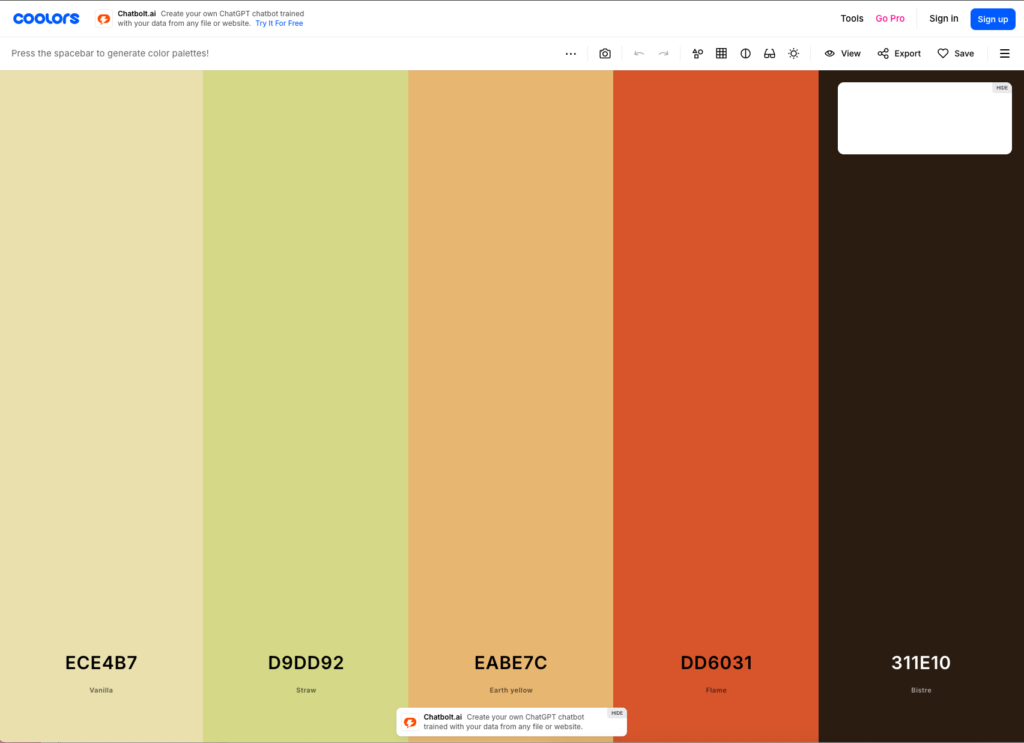Click the Coolors logo
1024x743 pixels.
[x=46, y=19]
